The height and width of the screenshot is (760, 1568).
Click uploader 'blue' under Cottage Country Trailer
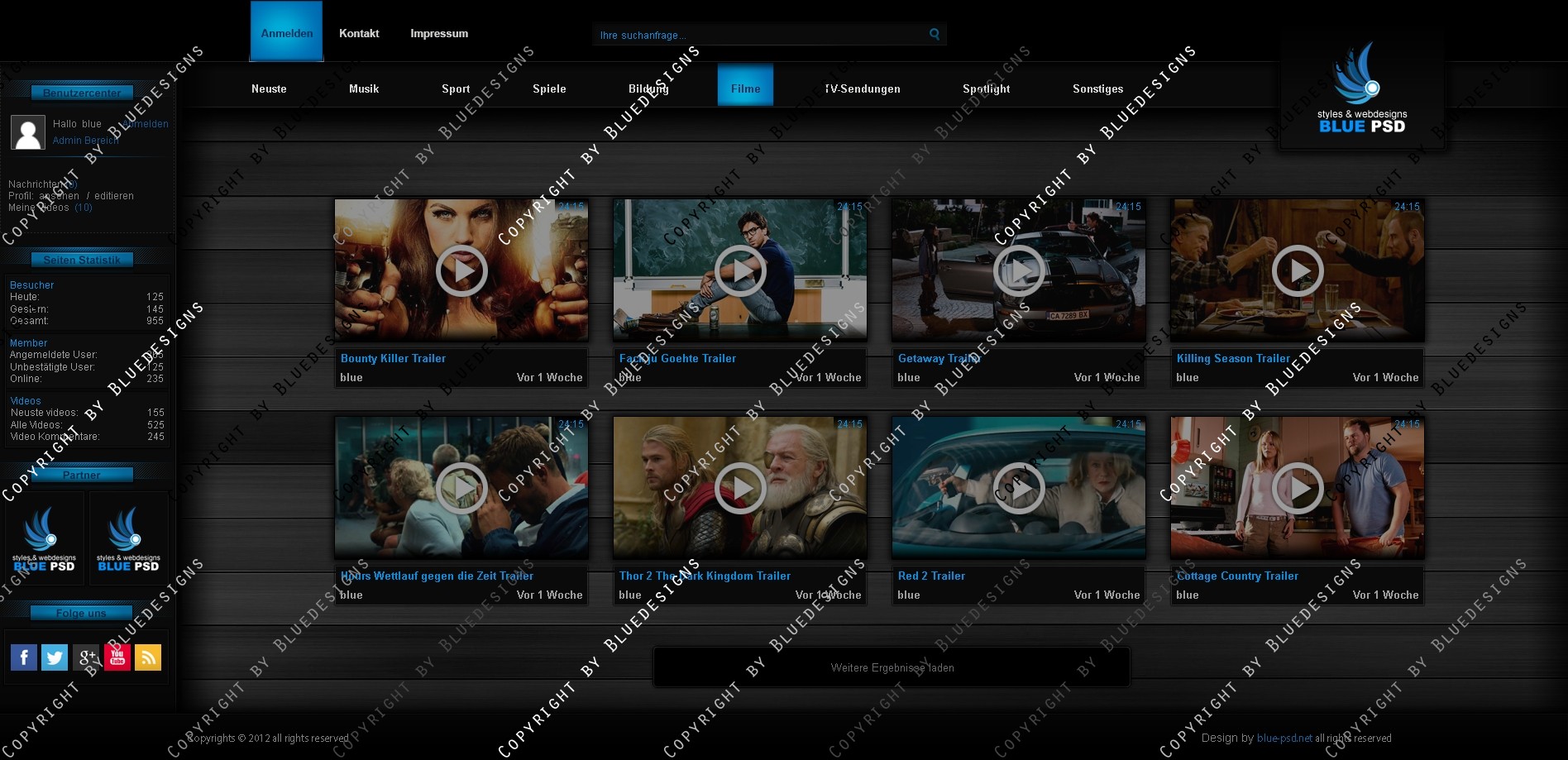pos(1188,595)
